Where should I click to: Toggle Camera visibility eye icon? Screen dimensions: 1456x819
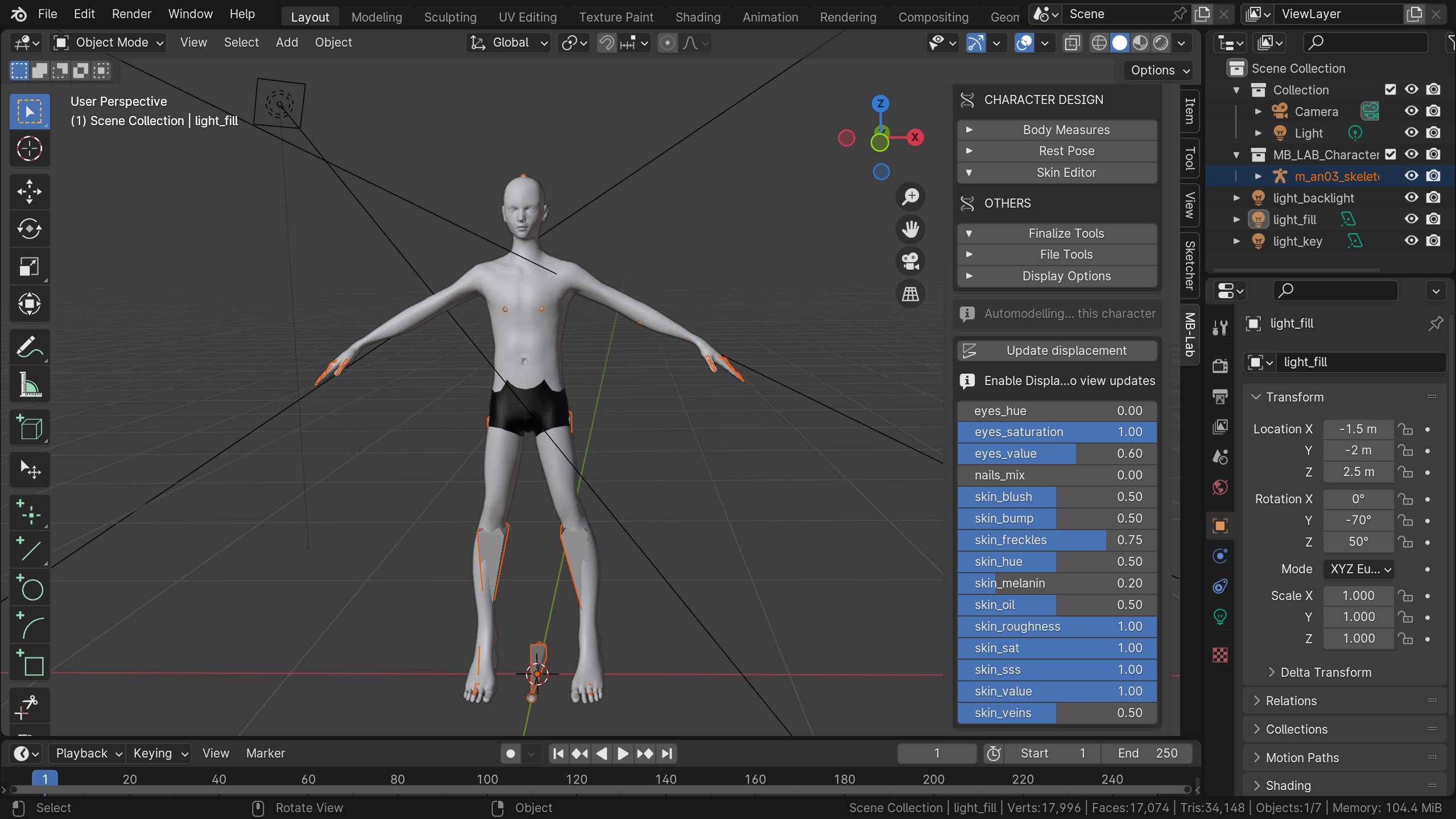tap(1411, 111)
